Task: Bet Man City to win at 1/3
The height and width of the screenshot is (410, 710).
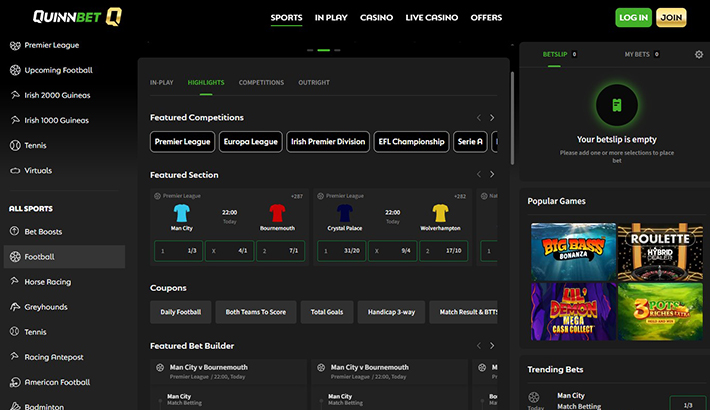Action: 178,251
